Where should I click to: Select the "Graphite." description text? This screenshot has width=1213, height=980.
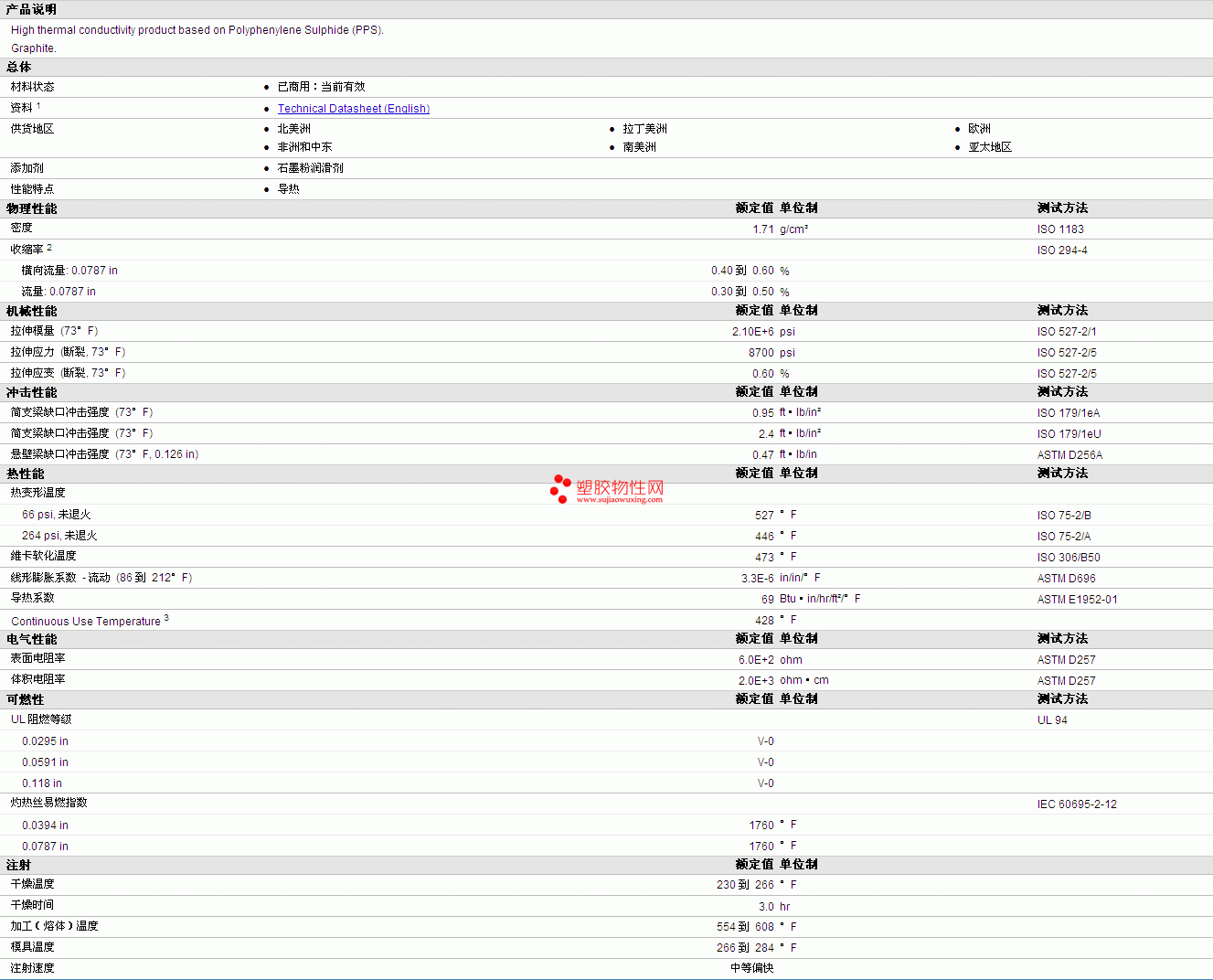click(34, 48)
